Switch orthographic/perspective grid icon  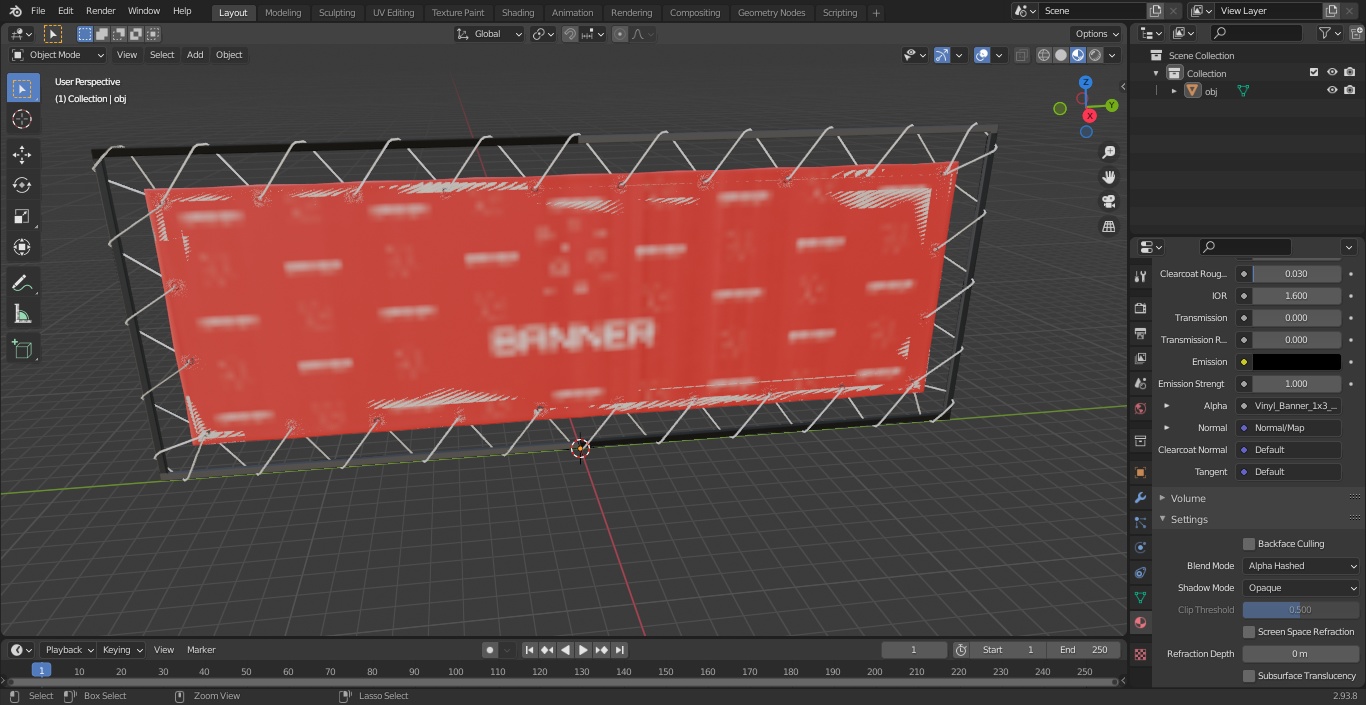1109,227
